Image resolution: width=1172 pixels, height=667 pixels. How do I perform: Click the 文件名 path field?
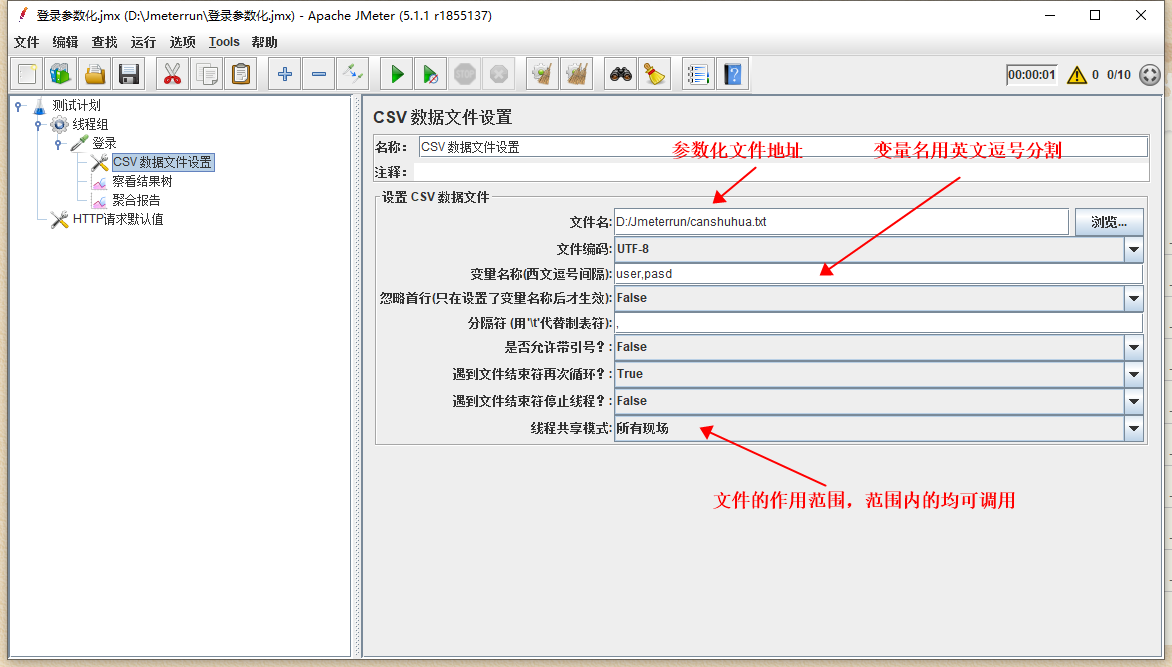click(x=842, y=222)
